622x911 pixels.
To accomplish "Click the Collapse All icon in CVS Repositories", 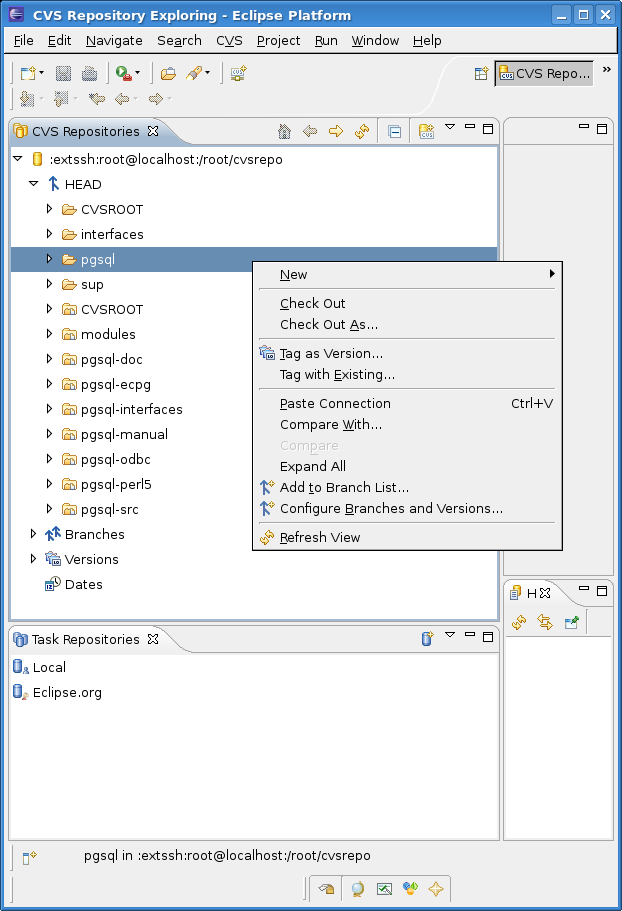I will point(395,131).
